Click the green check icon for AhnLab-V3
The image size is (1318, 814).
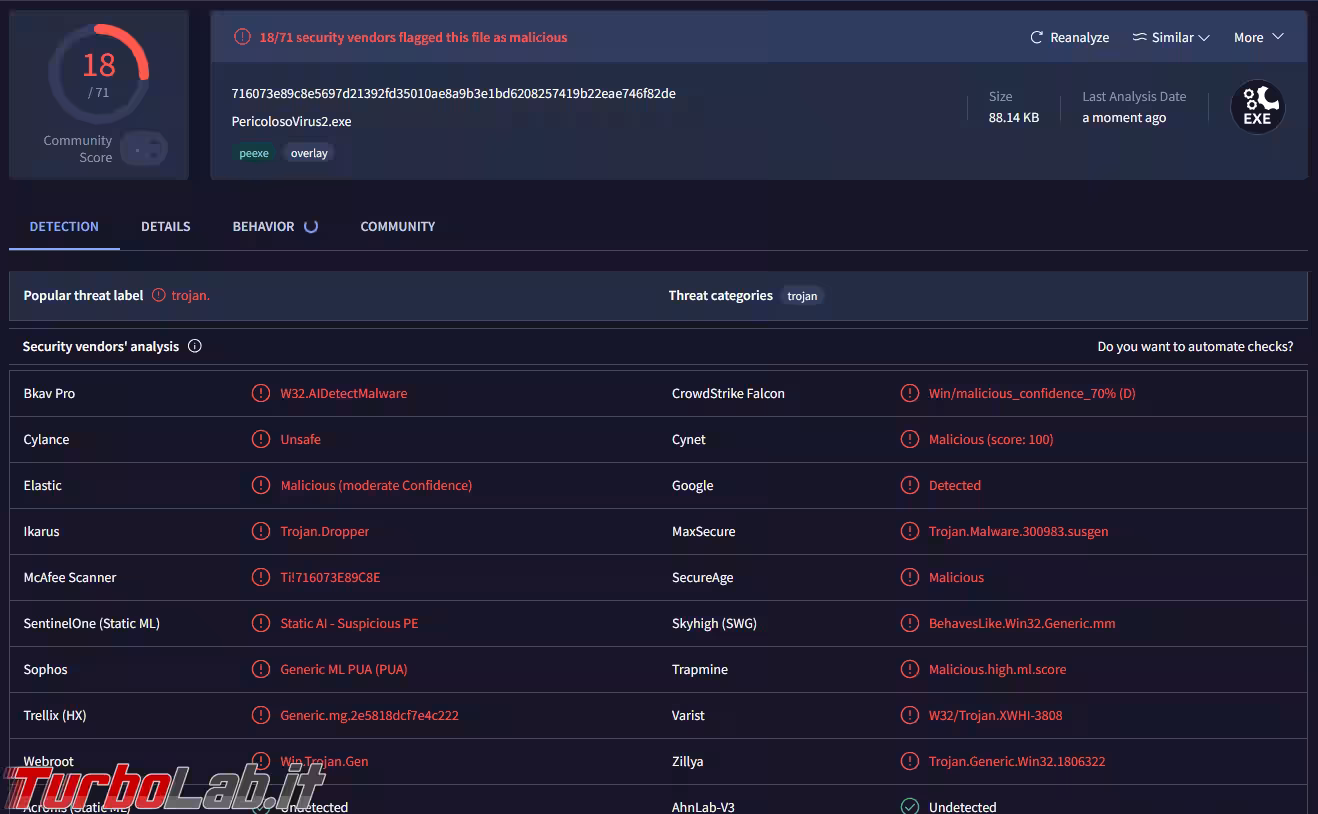tap(910, 806)
